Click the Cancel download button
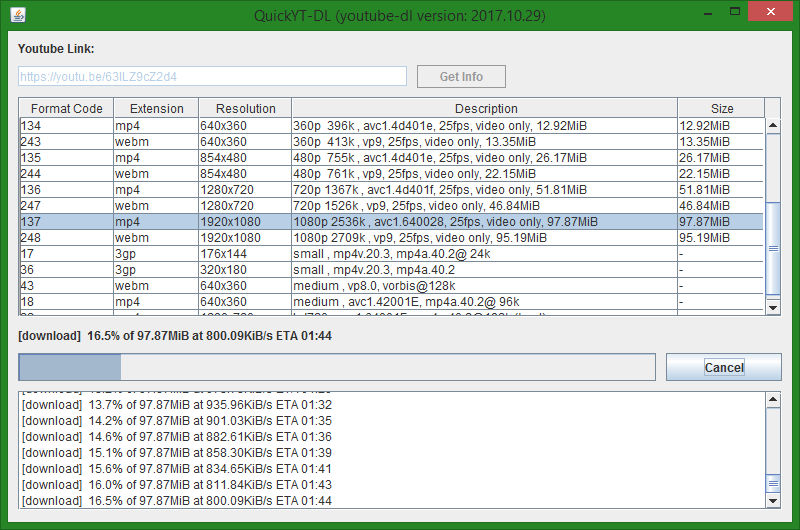 [723, 367]
